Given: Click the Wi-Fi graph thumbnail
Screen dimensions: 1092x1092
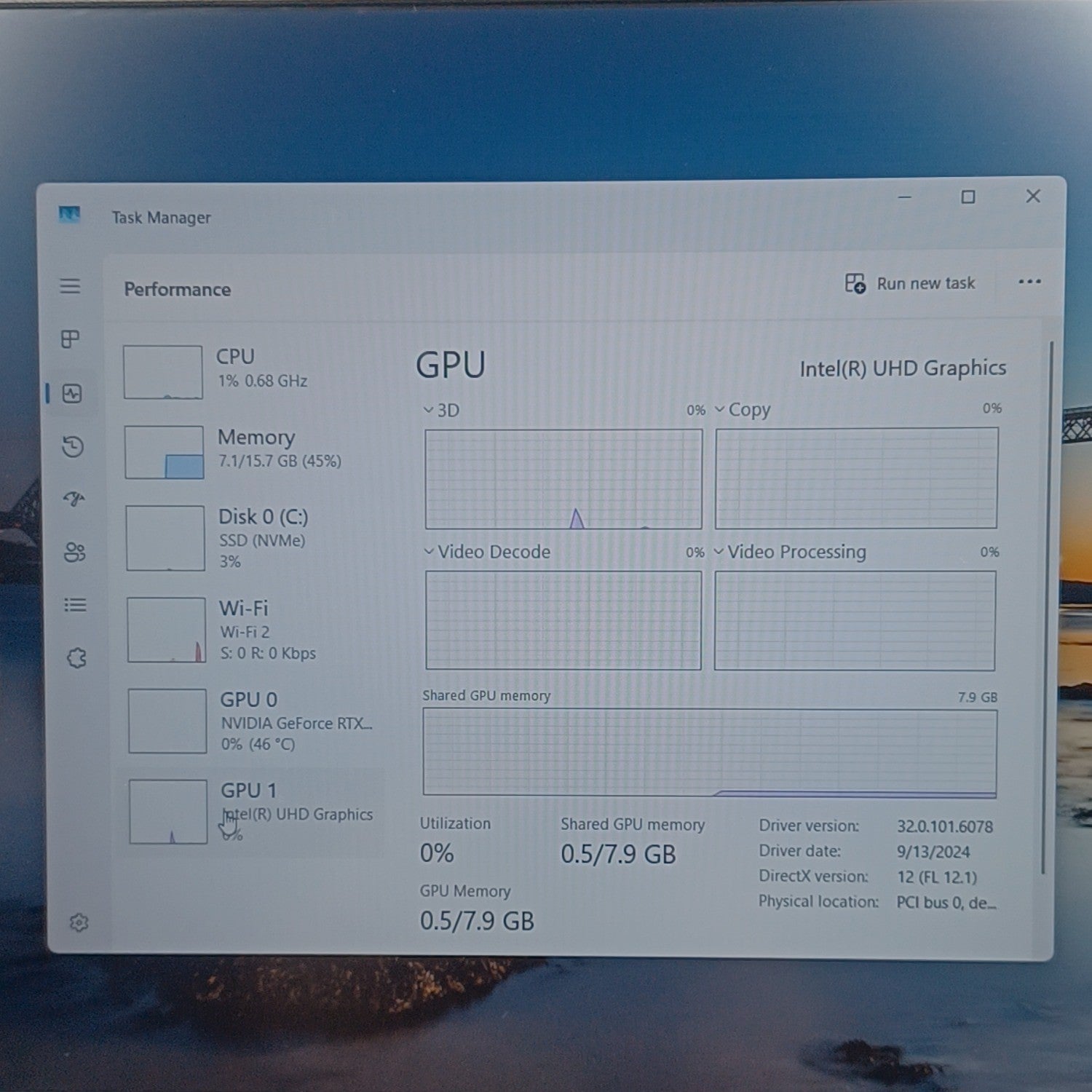Looking at the screenshot, I should coord(166,630).
